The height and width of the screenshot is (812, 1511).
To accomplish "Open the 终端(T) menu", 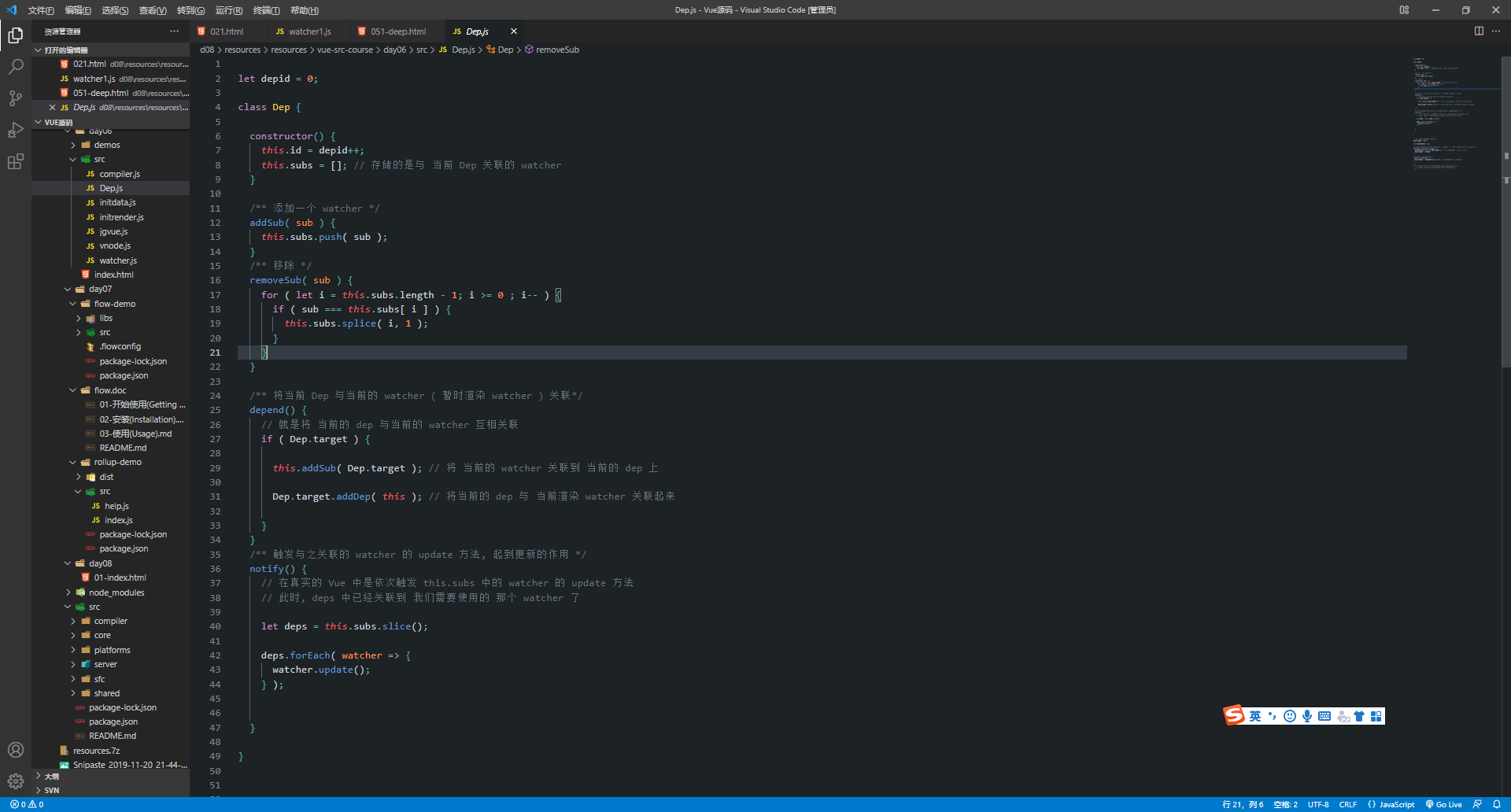I will (266, 10).
